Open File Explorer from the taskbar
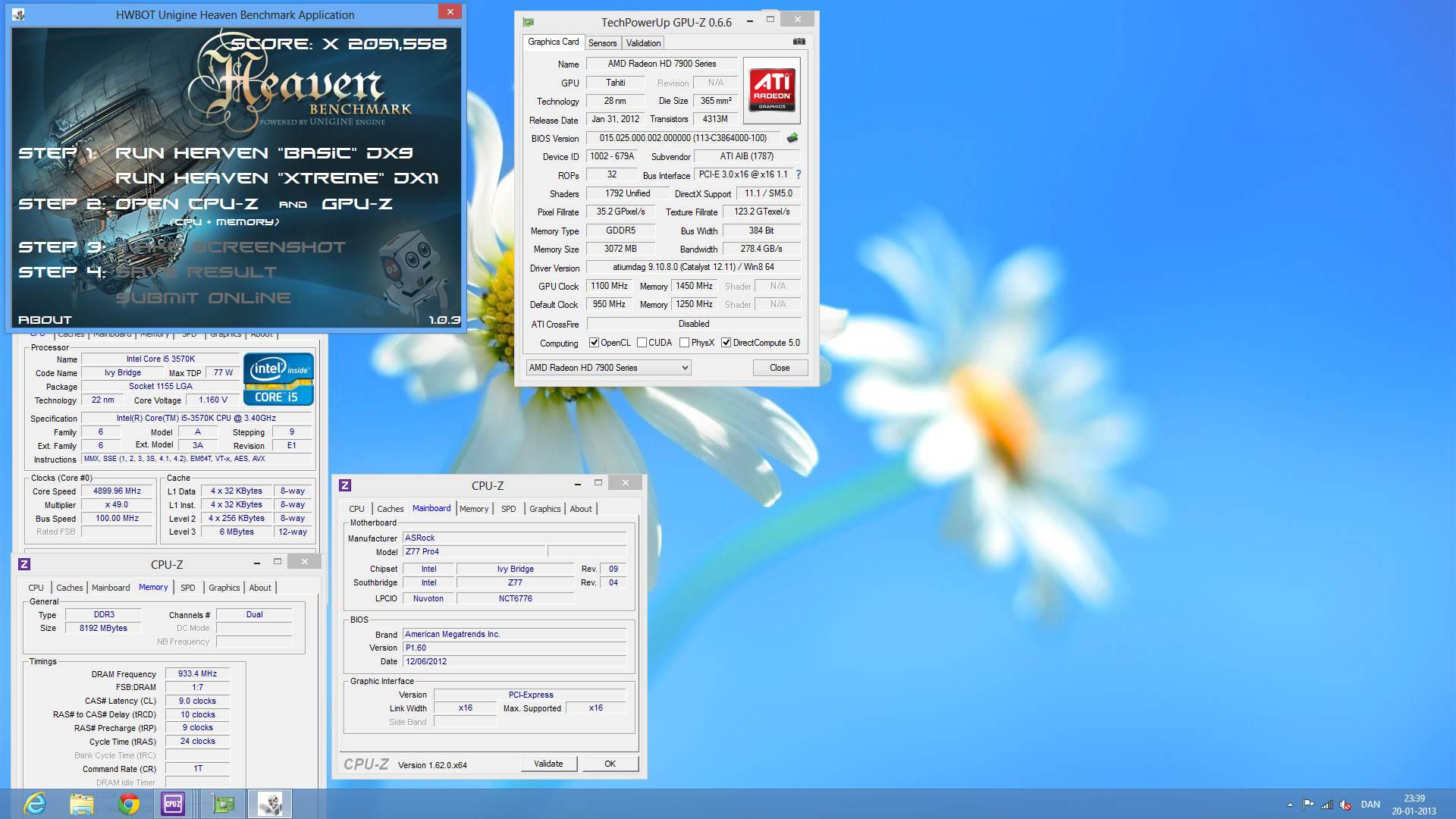 (x=81, y=803)
